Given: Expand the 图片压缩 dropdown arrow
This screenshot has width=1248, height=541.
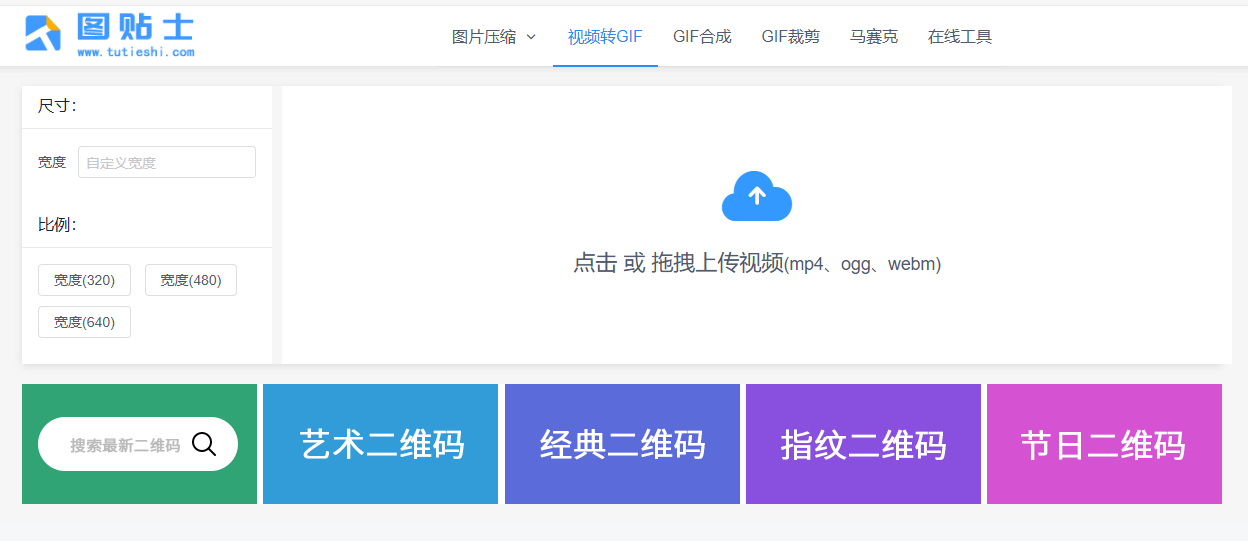Looking at the screenshot, I should [531, 37].
